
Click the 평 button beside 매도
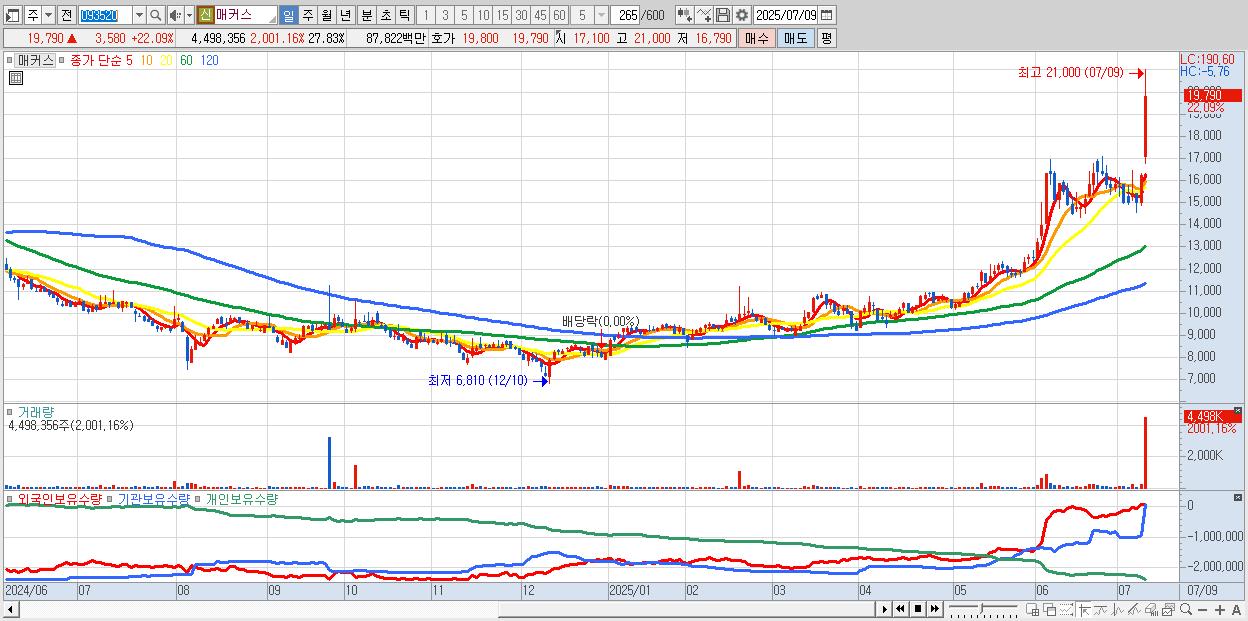[826, 38]
